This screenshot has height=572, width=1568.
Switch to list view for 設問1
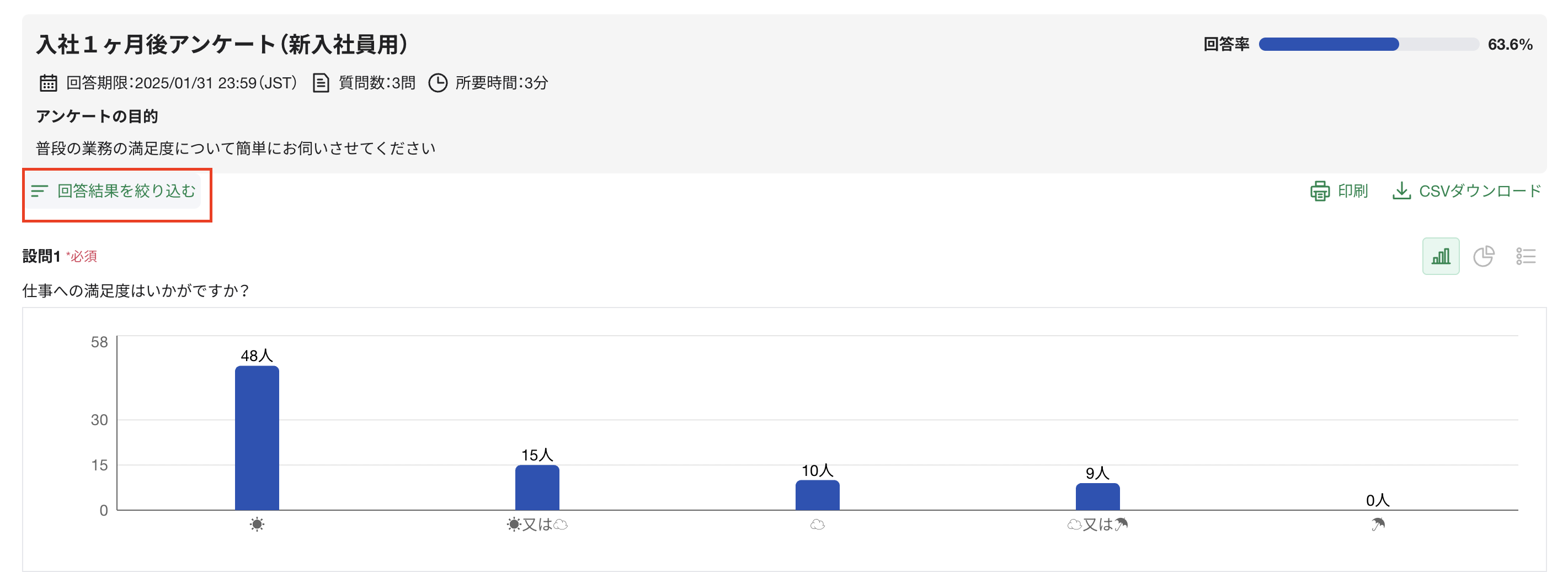[x=1526, y=256]
